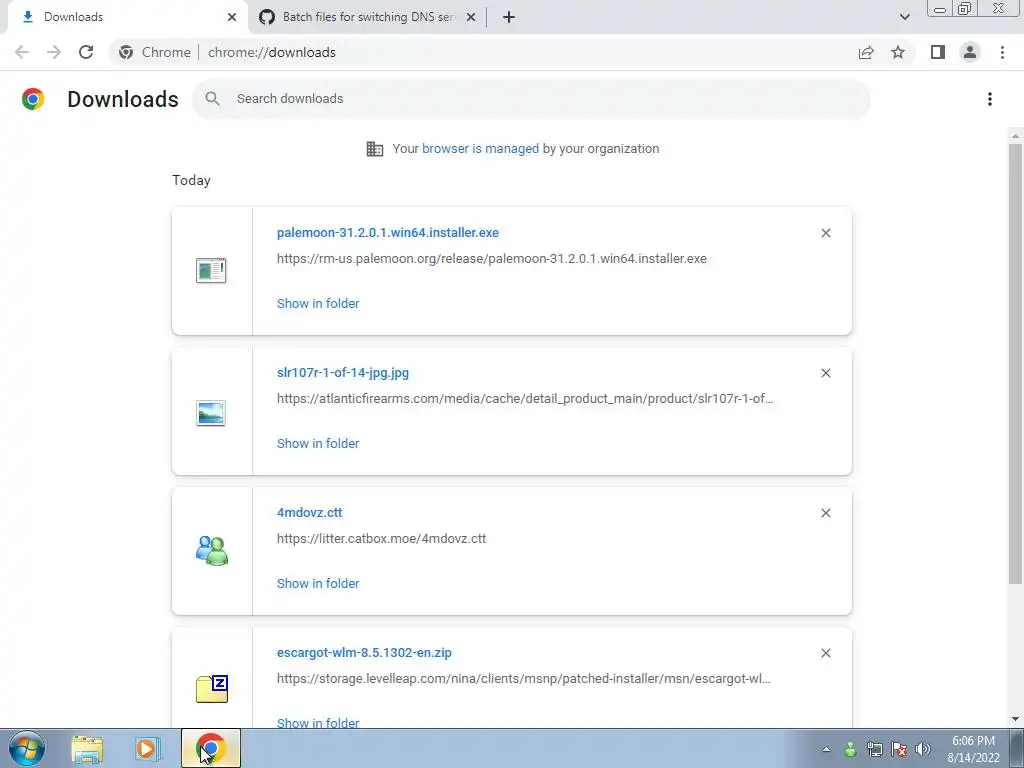Remove palemoon installer from the list
The width and height of the screenshot is (1024, 768).
825,233
